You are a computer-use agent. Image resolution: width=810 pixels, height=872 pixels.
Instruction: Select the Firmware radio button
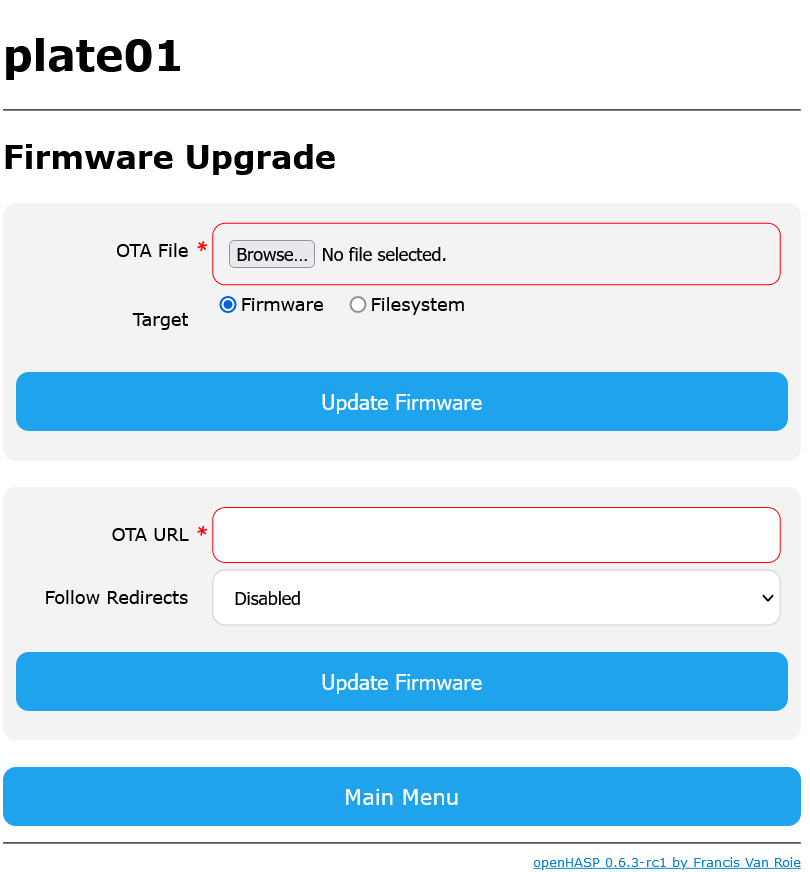pyautogui.click(x=227, y=305)
